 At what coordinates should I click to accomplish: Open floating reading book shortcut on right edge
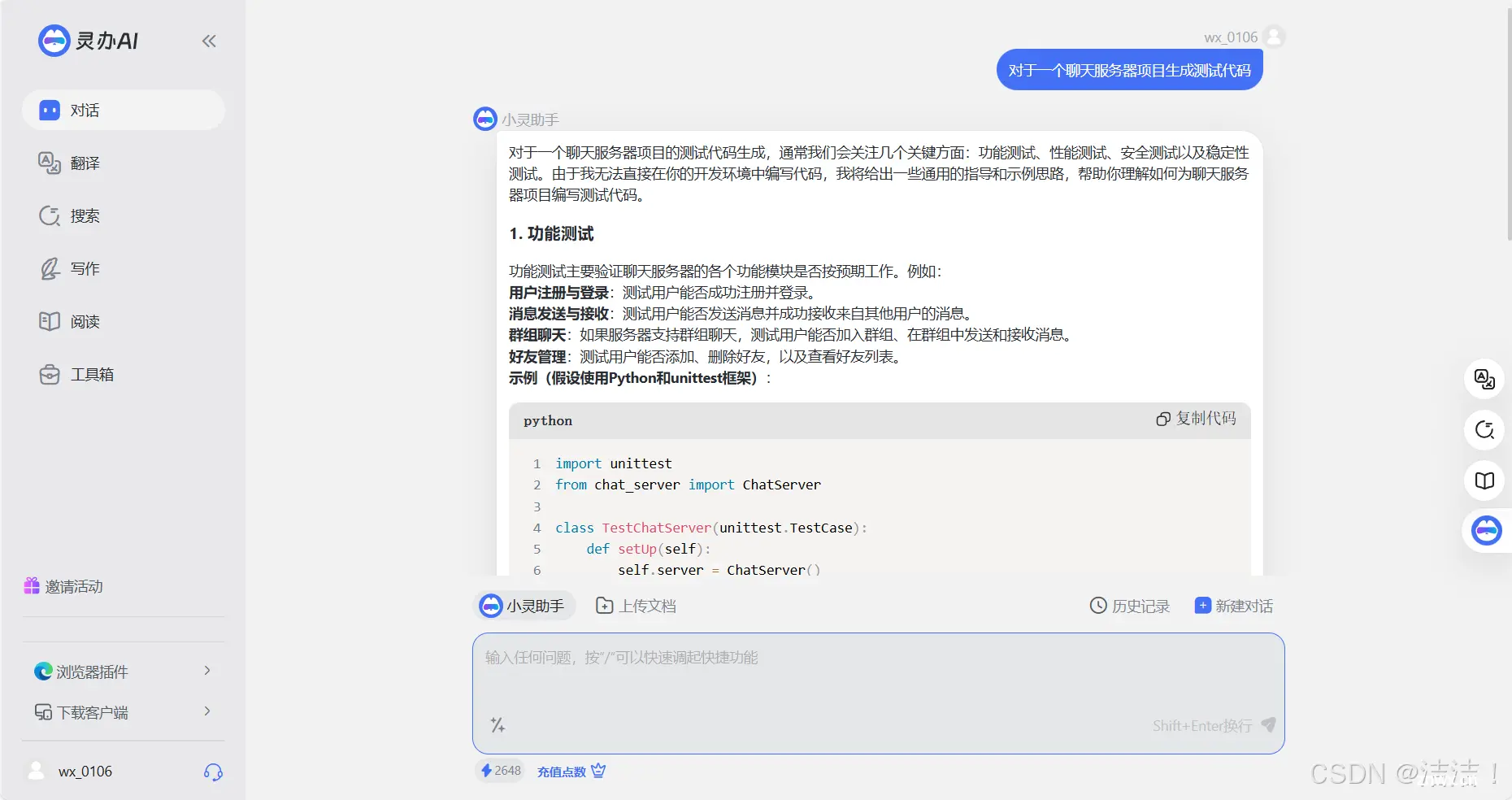click(1484, 480)
